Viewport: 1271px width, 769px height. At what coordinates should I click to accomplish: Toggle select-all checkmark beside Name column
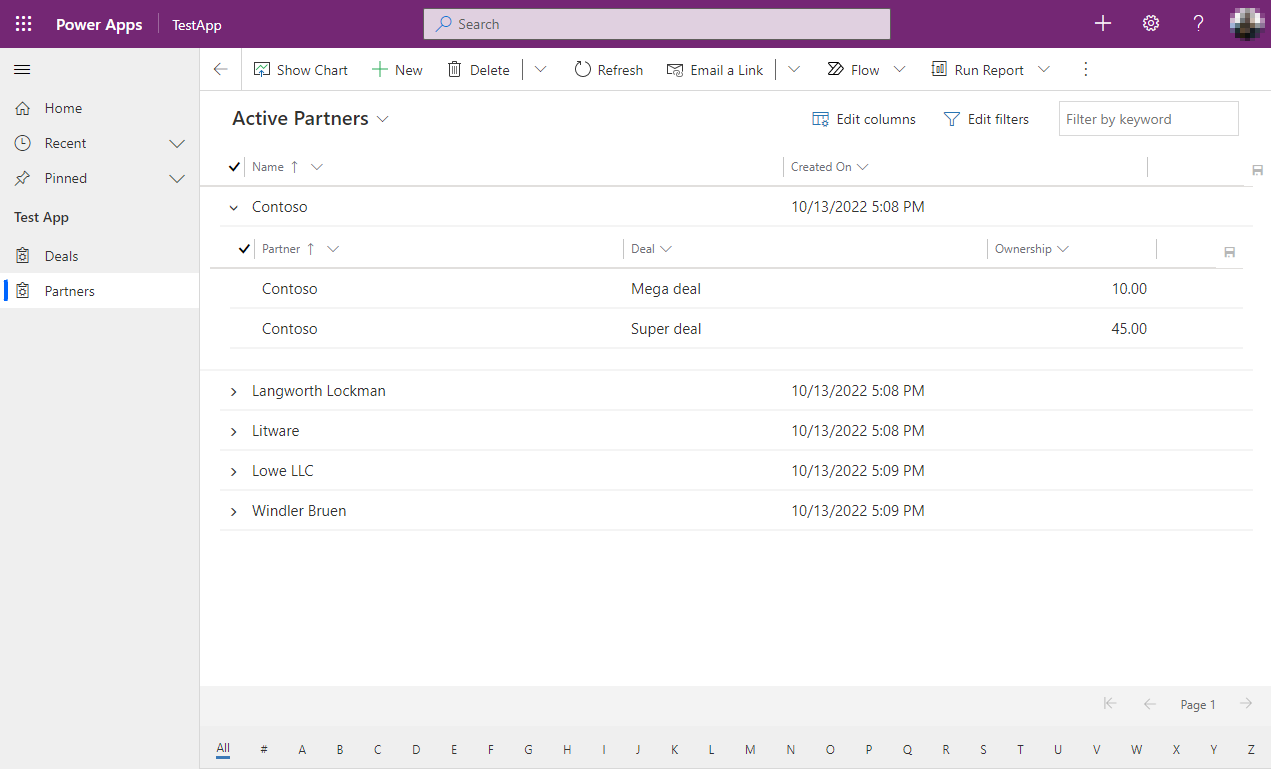pyautogui.click(x=234, y=167)
